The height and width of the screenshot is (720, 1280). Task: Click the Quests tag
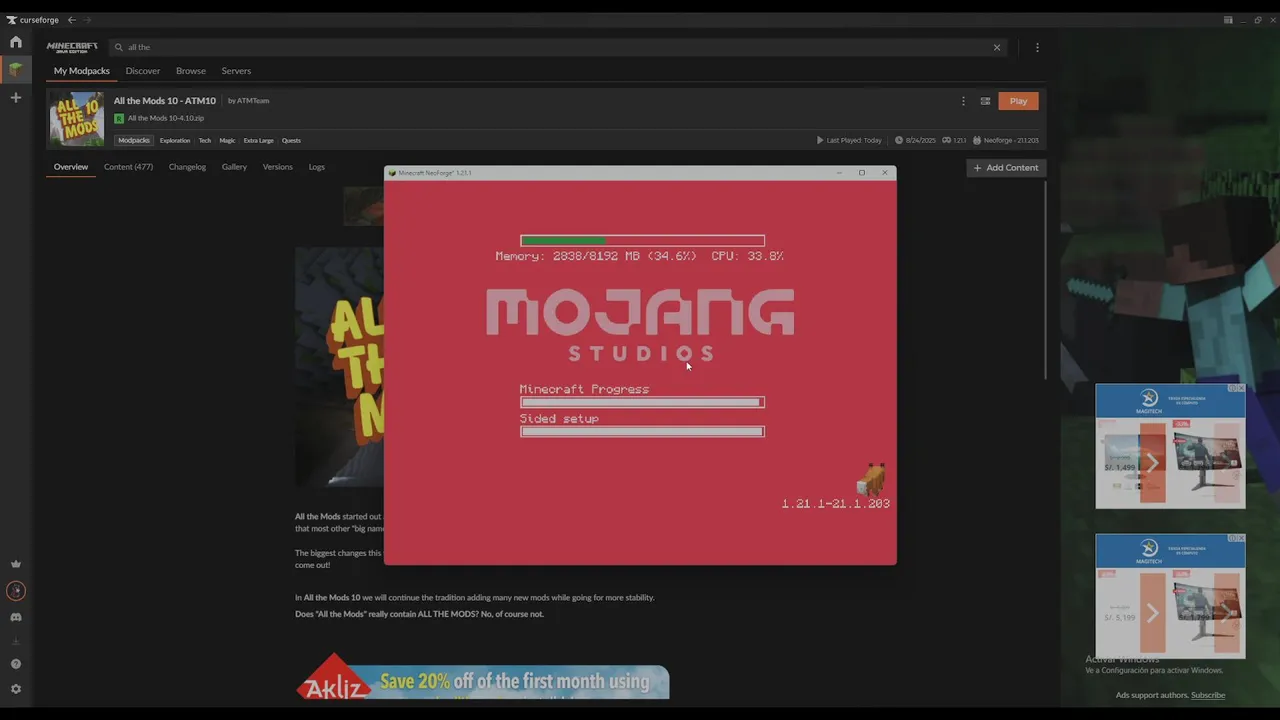[x=291, y=140]
